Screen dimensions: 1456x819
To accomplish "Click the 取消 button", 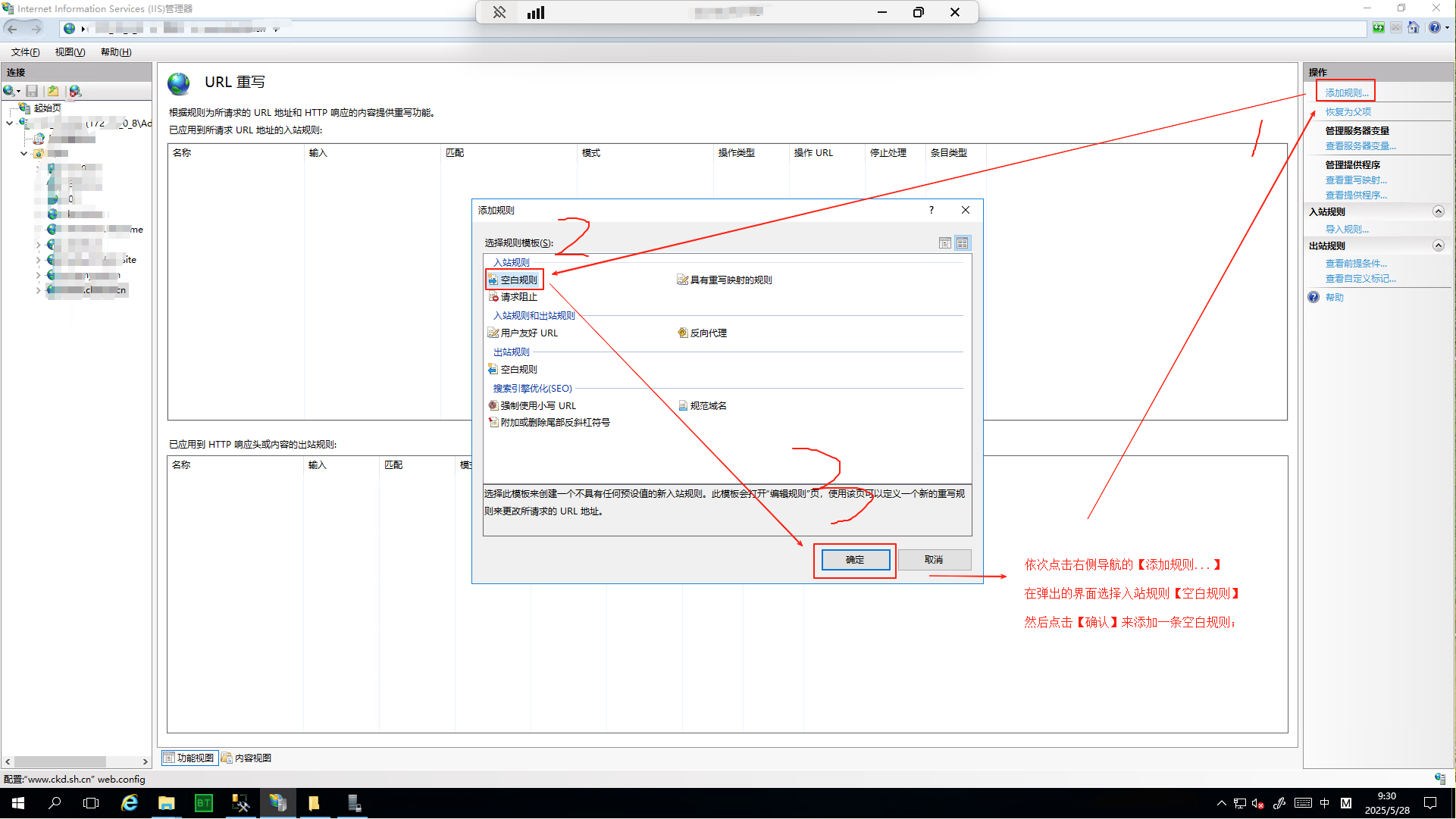I will click(x=934, y=560).
